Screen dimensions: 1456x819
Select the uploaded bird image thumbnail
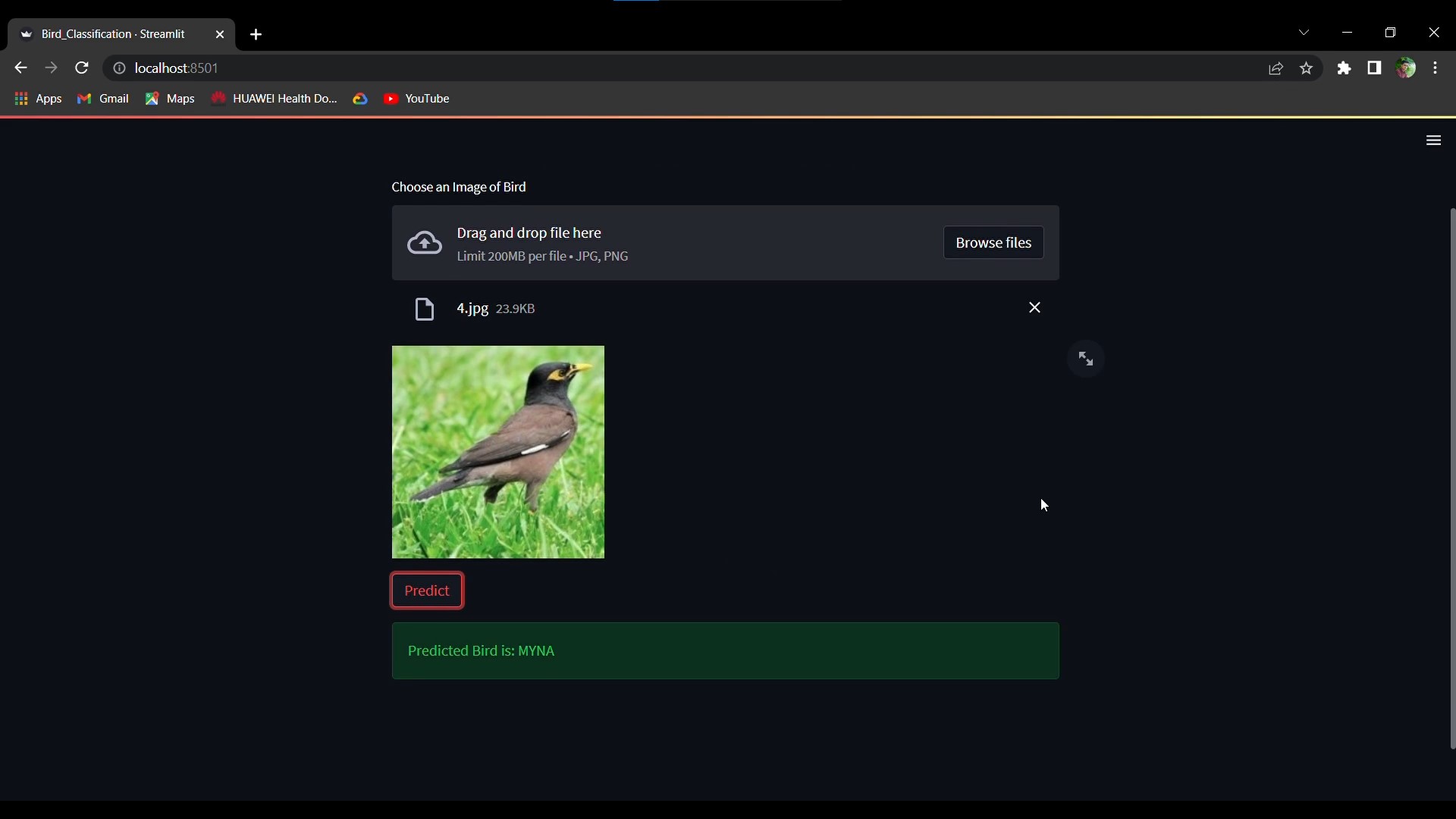point(497,451)
